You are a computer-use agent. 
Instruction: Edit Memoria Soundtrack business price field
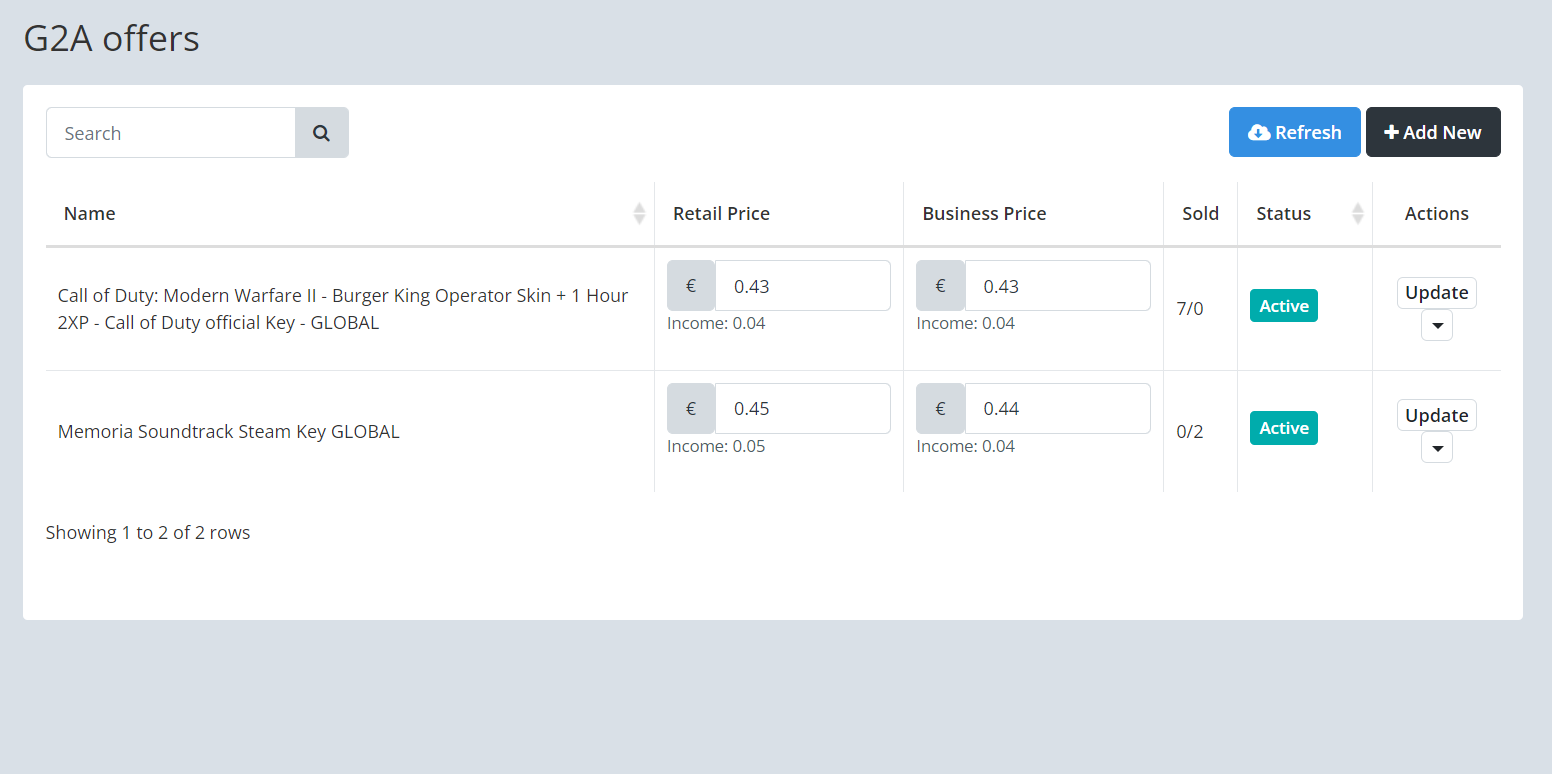click(1056, 408)
